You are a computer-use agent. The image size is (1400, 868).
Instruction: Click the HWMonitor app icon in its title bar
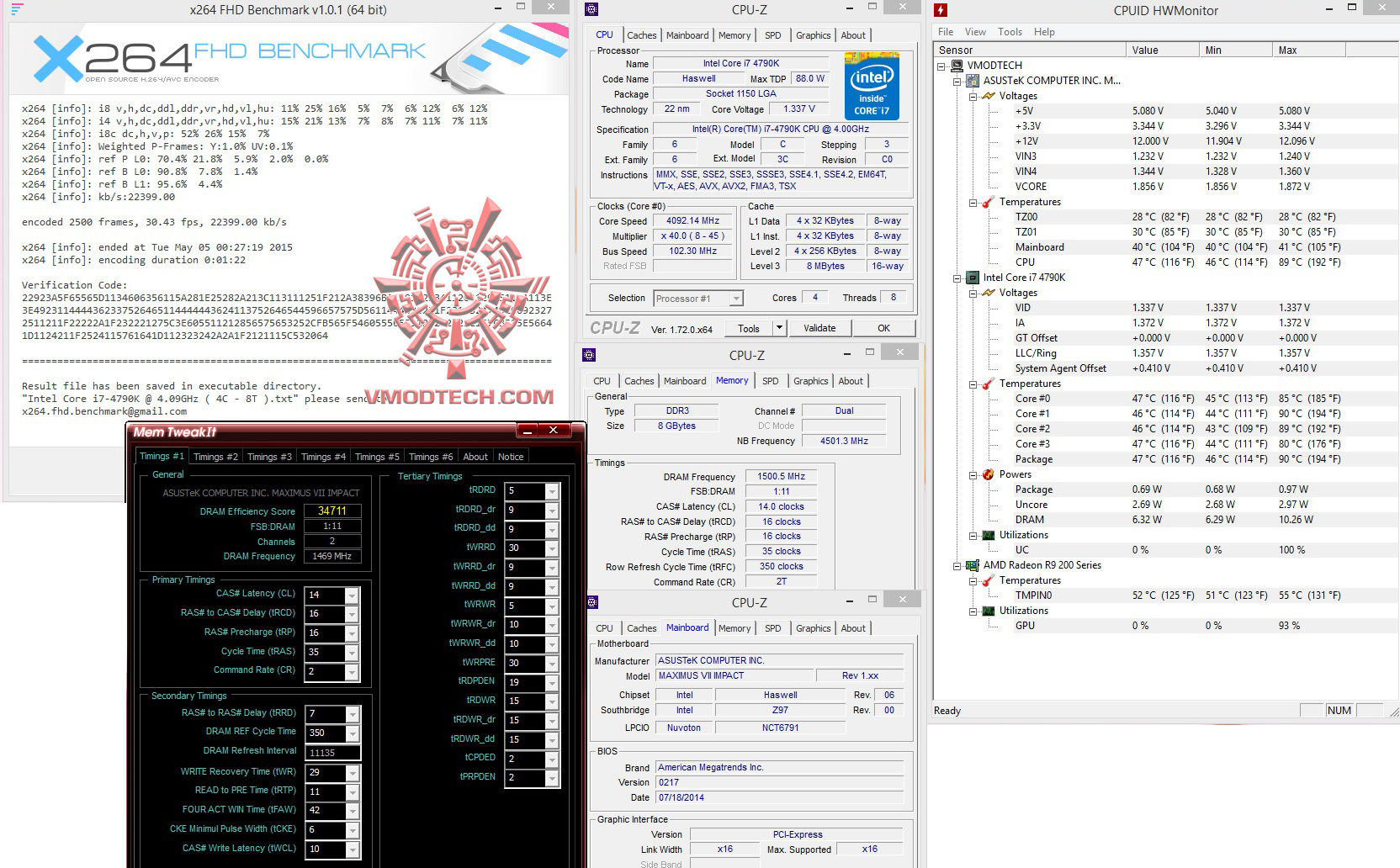pyautogui.click(x=941, y=10)
